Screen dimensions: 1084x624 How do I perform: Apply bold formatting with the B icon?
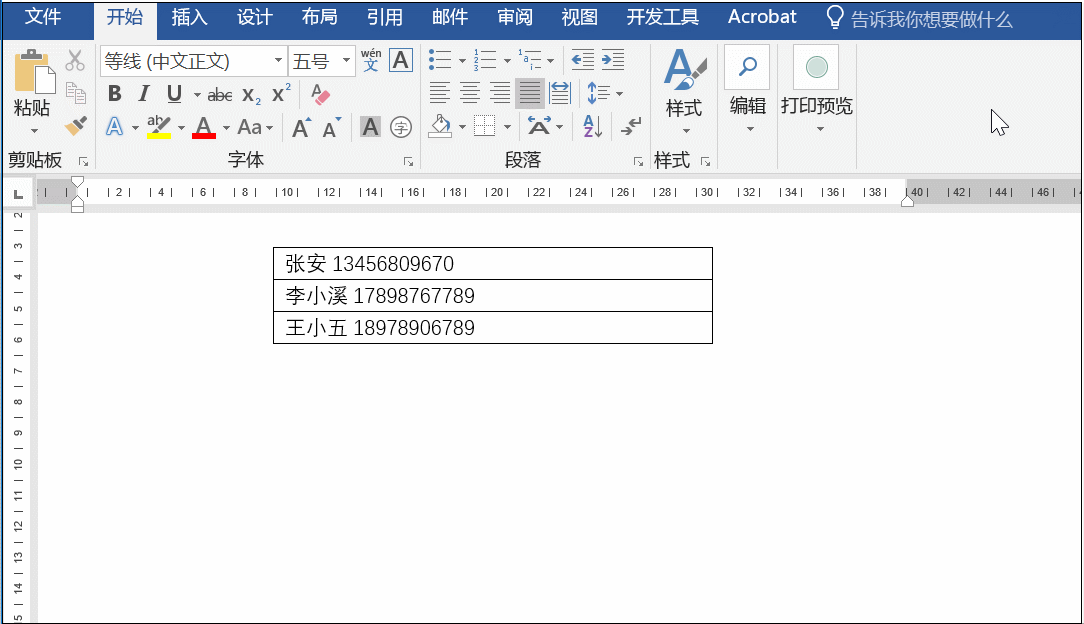tap(113, 93)
